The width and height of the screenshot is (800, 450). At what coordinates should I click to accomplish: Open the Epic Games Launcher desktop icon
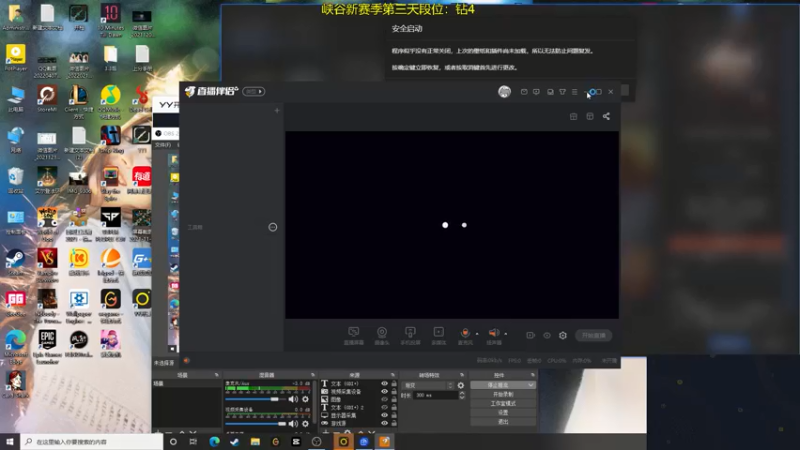click(x=47, y=346)
